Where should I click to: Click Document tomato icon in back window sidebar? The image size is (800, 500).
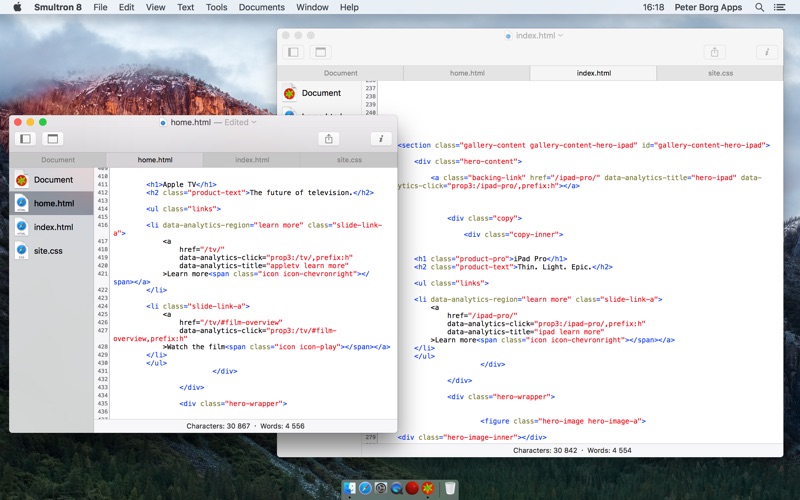[289, 93]
